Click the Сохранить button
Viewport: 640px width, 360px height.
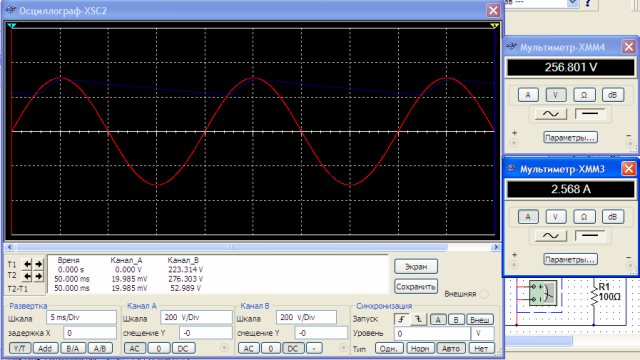[x=416, y=287]
